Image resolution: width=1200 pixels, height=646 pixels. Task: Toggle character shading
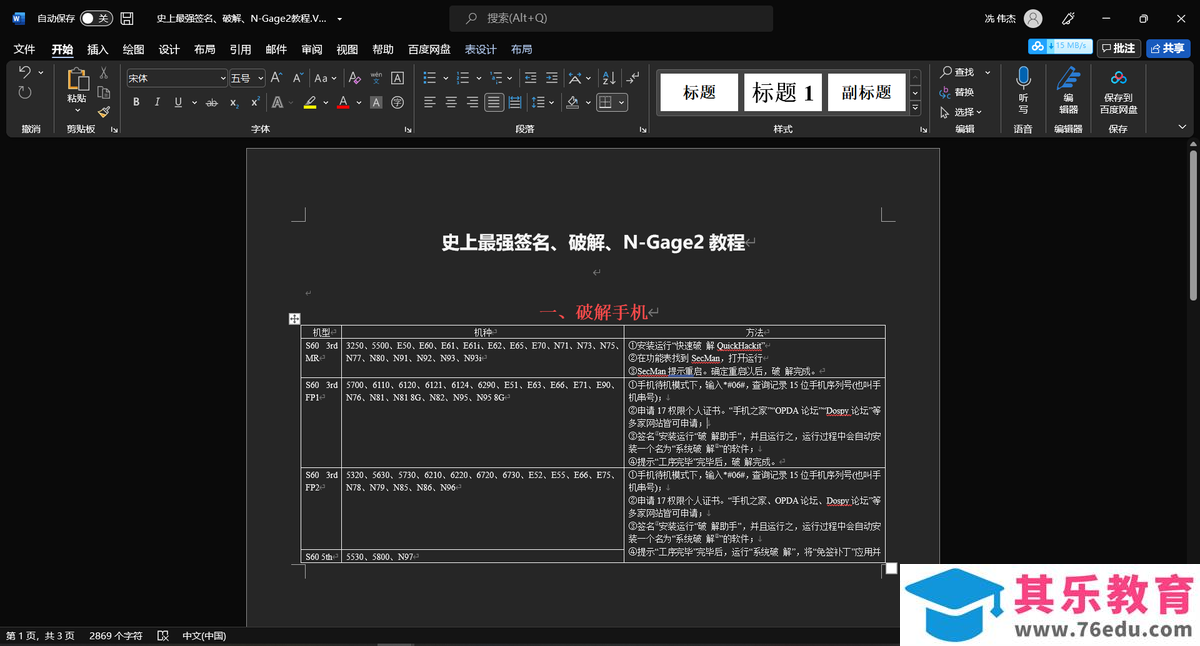376,102
